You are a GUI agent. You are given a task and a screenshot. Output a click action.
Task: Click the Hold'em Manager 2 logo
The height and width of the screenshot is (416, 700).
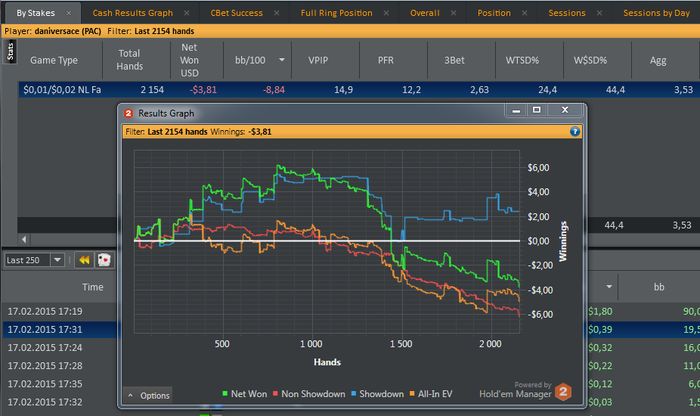pos(563,392)
